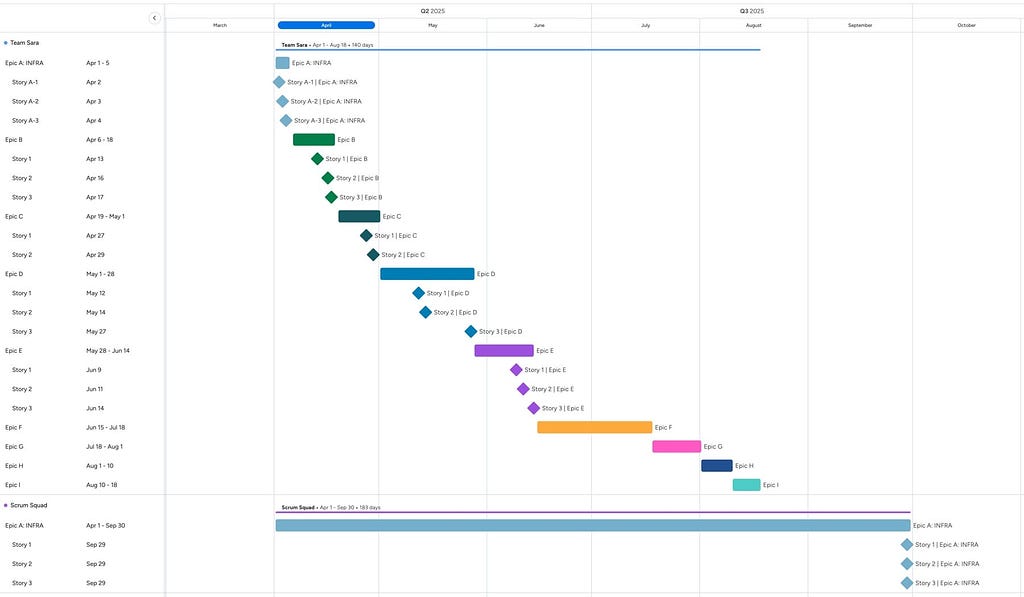Click the September month header
This screenshot has width=1024, height=597.
tap(860, 25)
